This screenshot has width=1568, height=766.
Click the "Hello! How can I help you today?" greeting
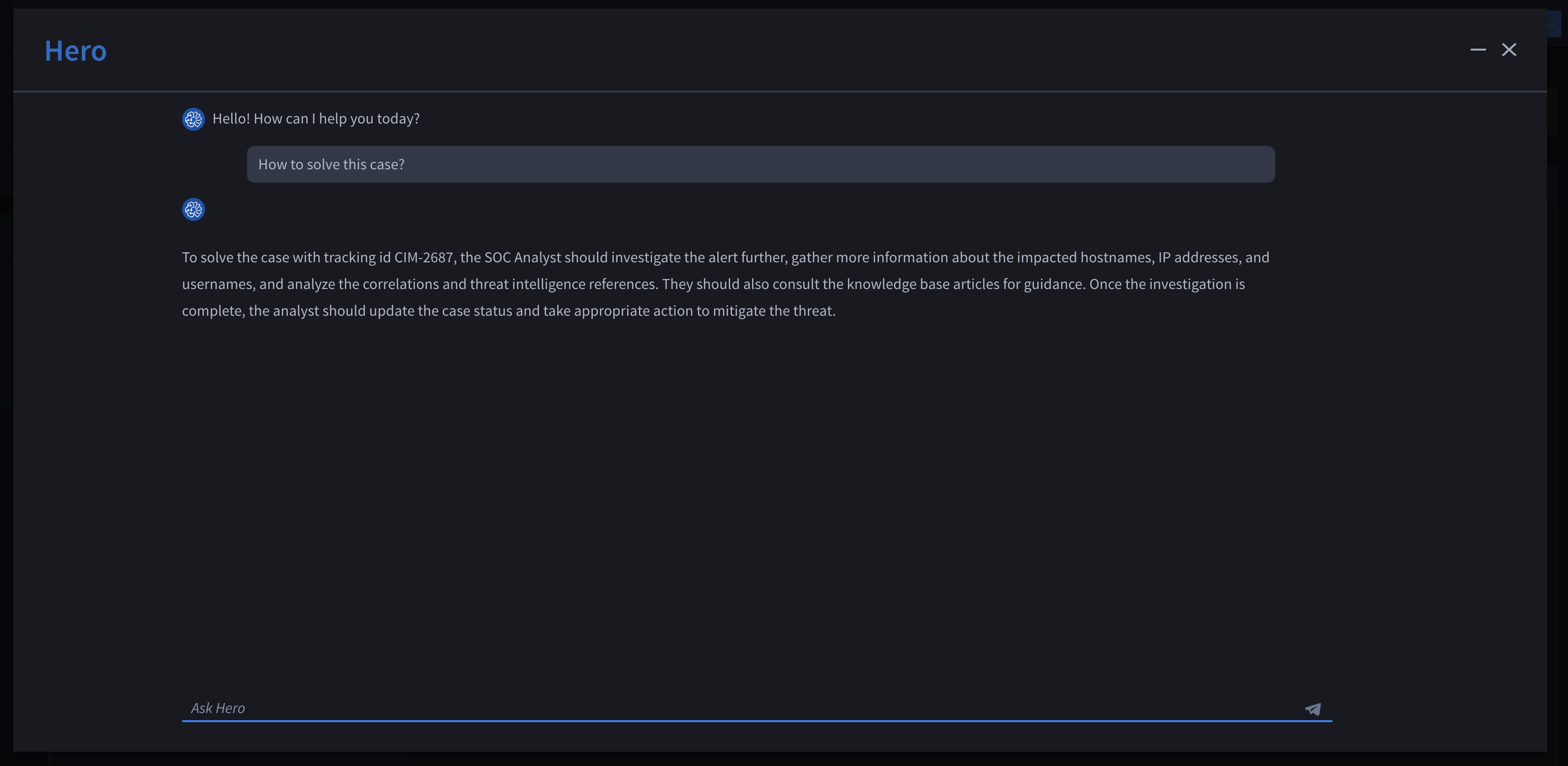[x=316, y=119]
